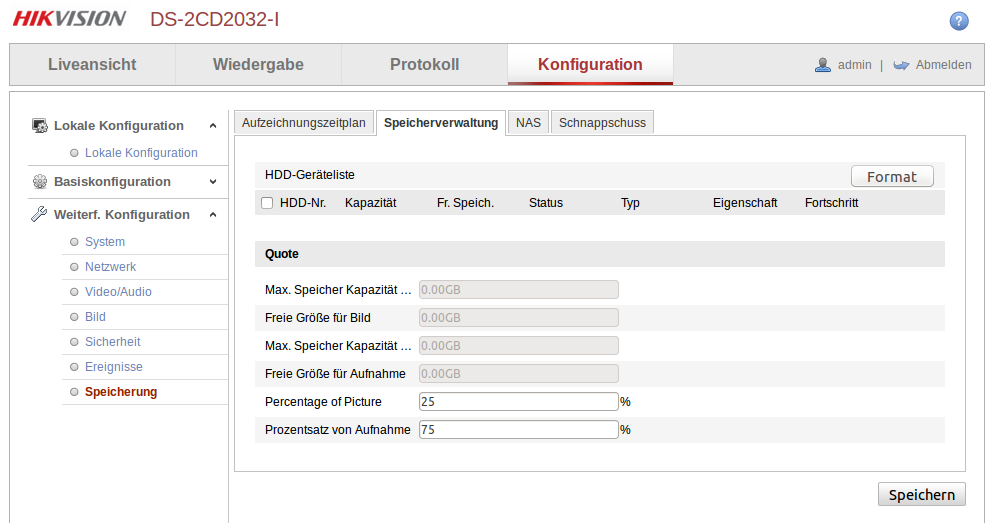Open the Aufzeichnungszeitplan tab
991x523 pixels.
[304, 123]
